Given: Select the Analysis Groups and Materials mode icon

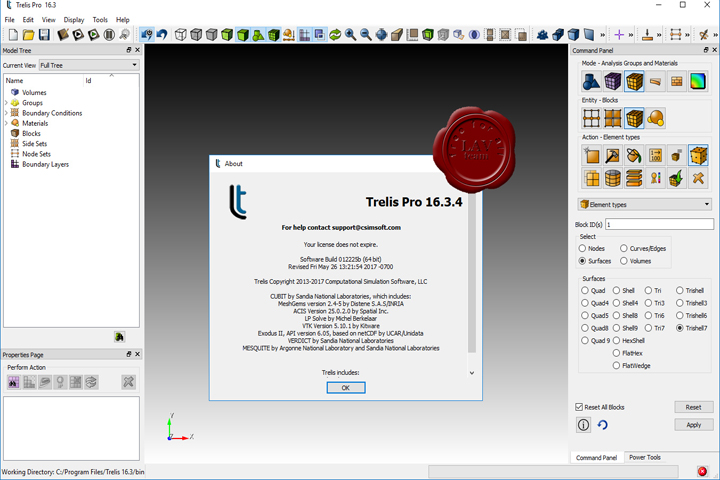Looking at the screenshot, I should coord(634,81).
